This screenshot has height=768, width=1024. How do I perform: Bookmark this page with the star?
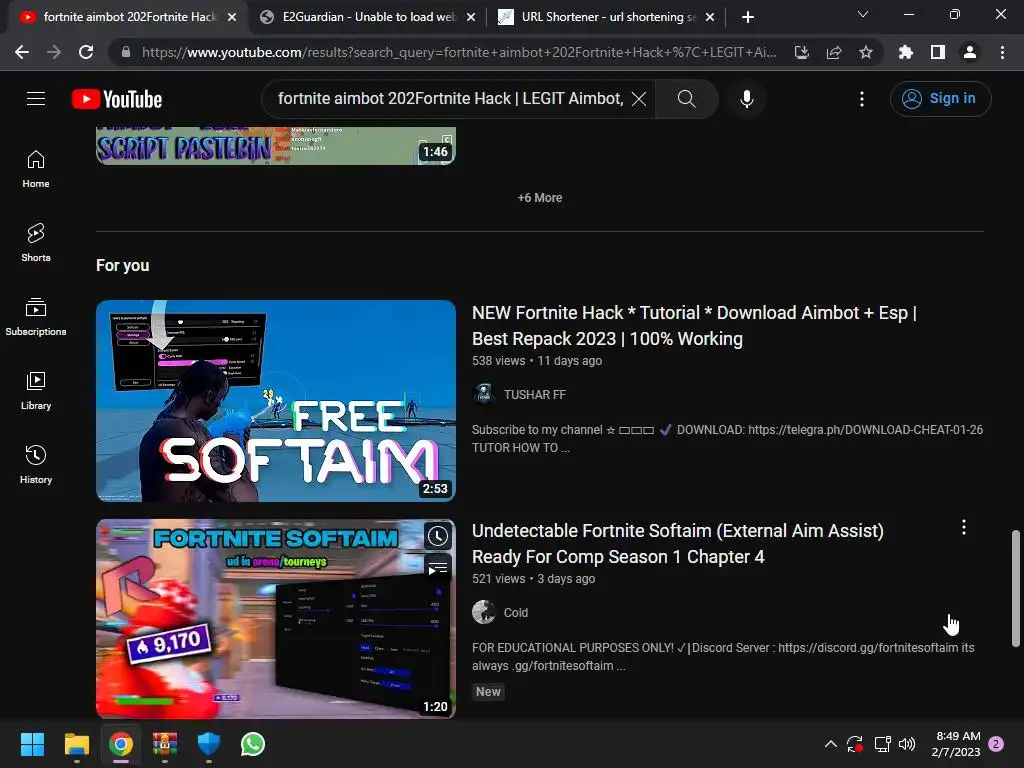click(866, 52)
